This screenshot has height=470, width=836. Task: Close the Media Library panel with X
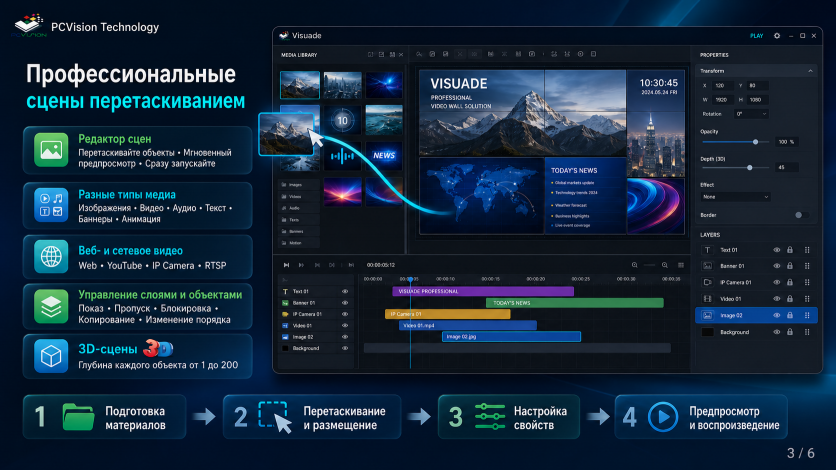[401, 54]
